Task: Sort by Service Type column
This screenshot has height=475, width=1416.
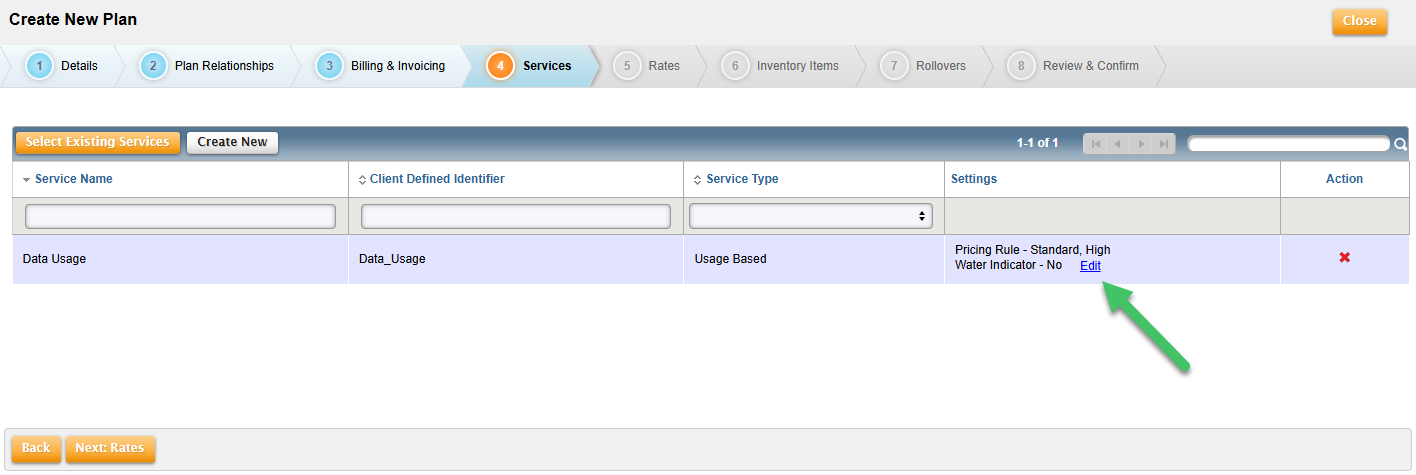Action: [741, 179]
